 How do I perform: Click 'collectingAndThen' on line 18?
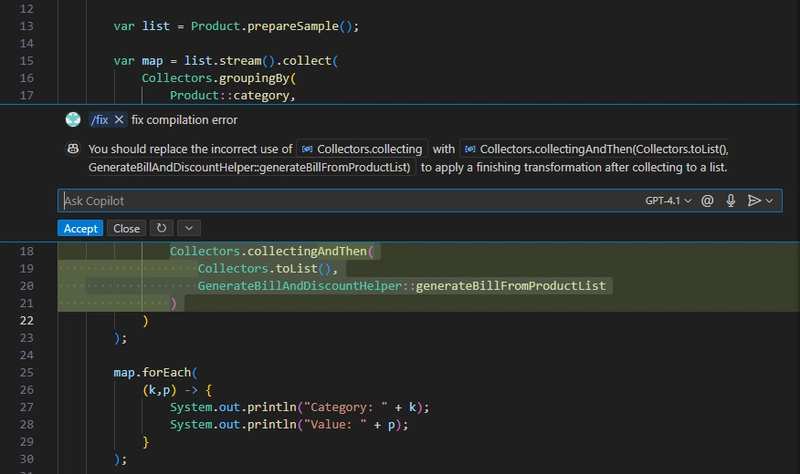point(307,251)
